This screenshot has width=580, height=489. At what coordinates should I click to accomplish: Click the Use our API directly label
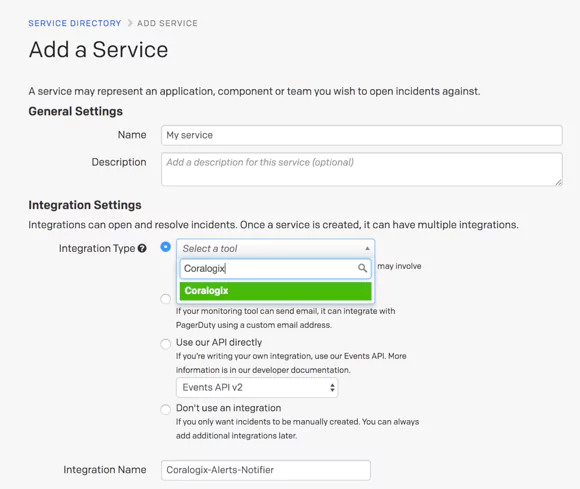tap(219, 342)
